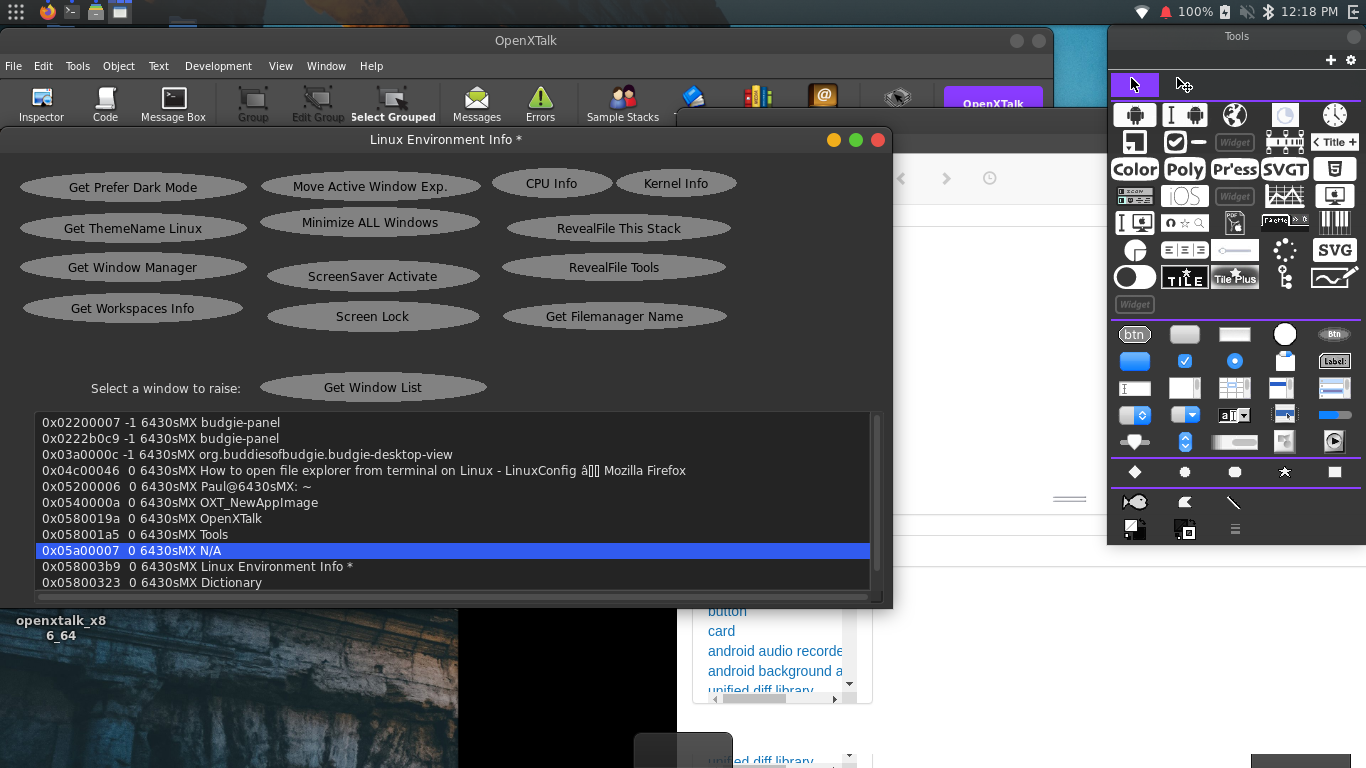Viewport: 1366px width, 768px height.
Task: Click the CPU Info button
Action: (552, 183)
